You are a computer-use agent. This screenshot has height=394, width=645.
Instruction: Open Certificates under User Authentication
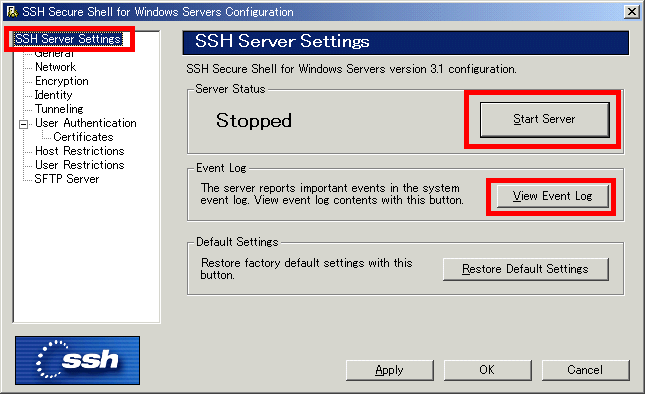(84, 137)
